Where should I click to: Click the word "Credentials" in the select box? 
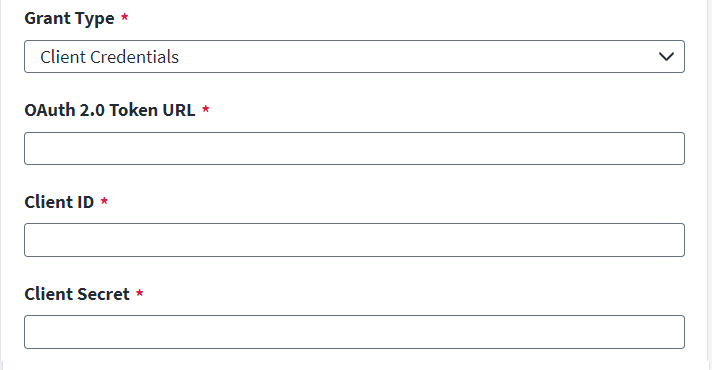click(x=134, y=57)
